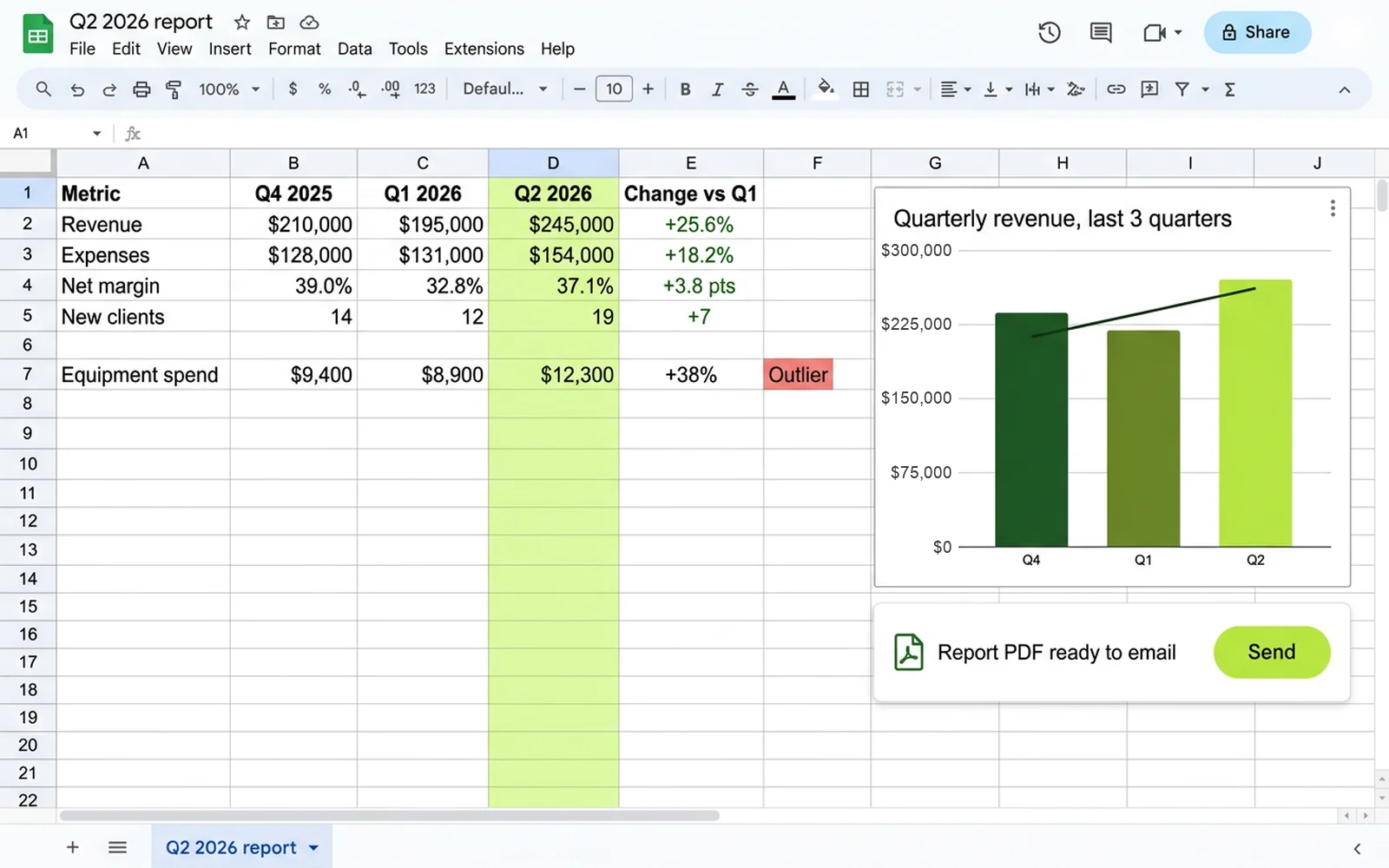The width and height of the screenshot is (1389, 868).
Task: Open the name box dropdown arrow
Action: 96,134
